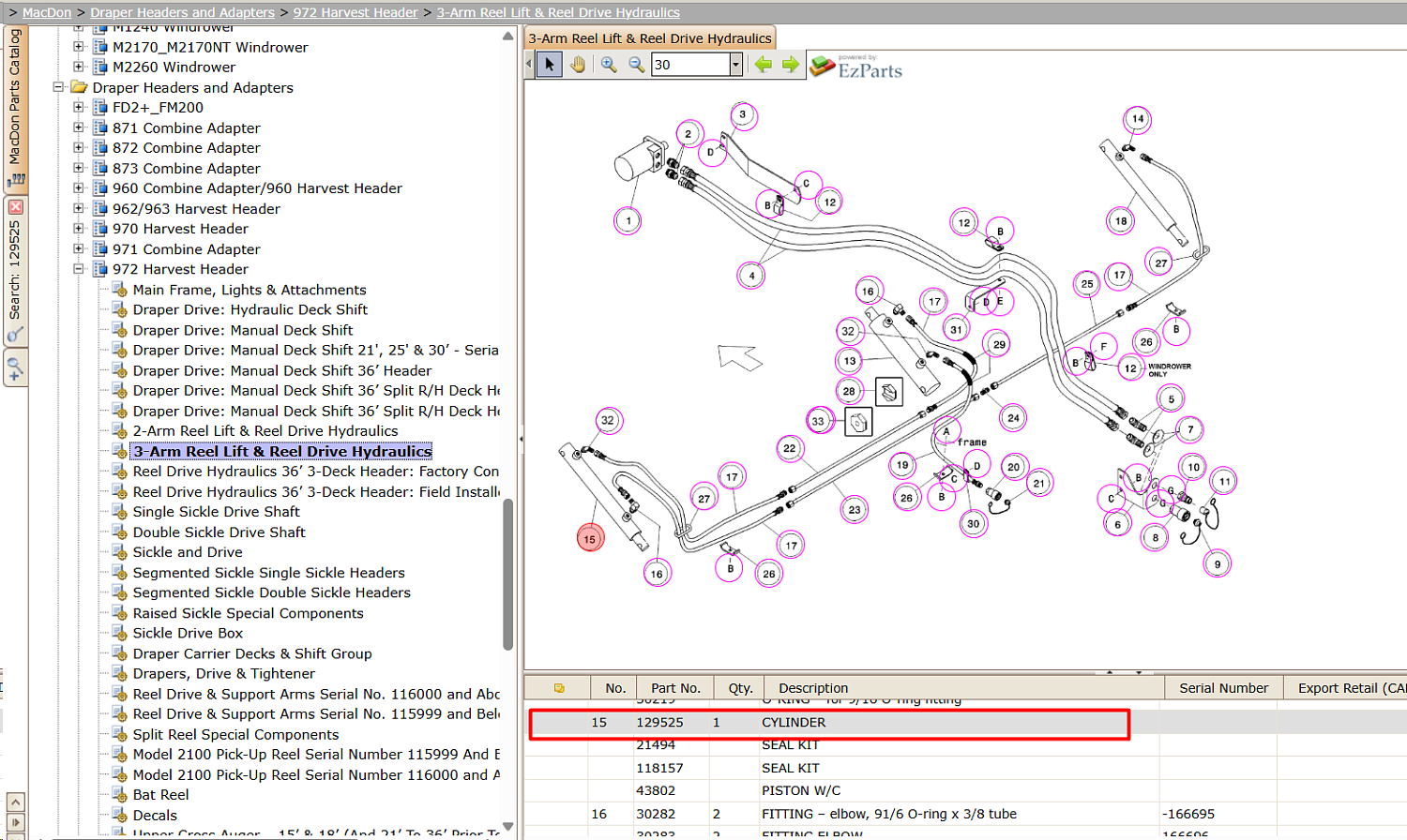Collapse the Draper Headers and Adapters folder

[58, 87]
